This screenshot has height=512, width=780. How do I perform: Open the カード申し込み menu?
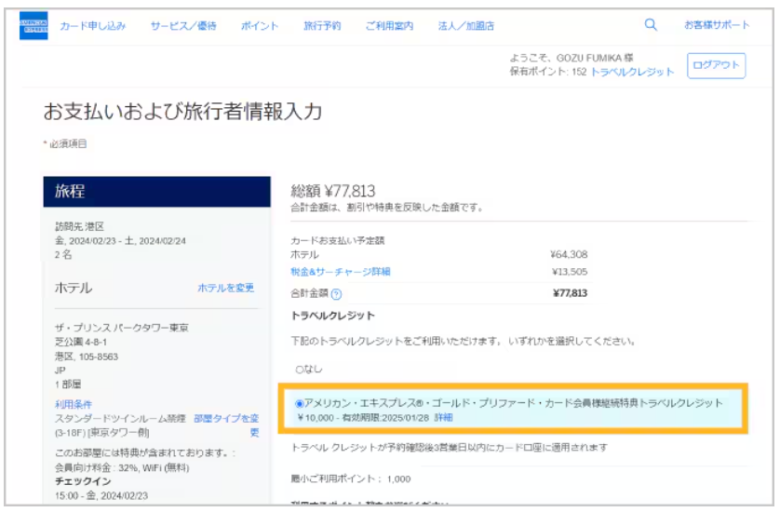(93, 26)
